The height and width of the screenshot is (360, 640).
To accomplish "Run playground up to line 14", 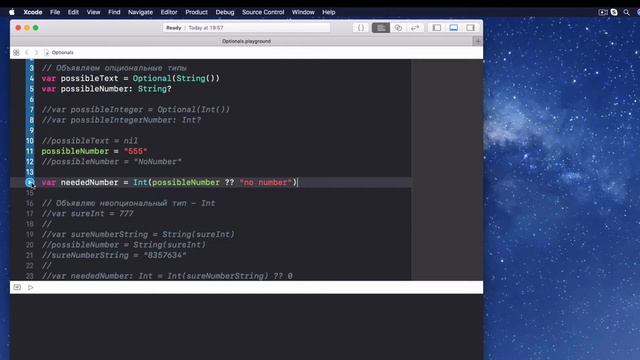I will (x=30, y=182).
